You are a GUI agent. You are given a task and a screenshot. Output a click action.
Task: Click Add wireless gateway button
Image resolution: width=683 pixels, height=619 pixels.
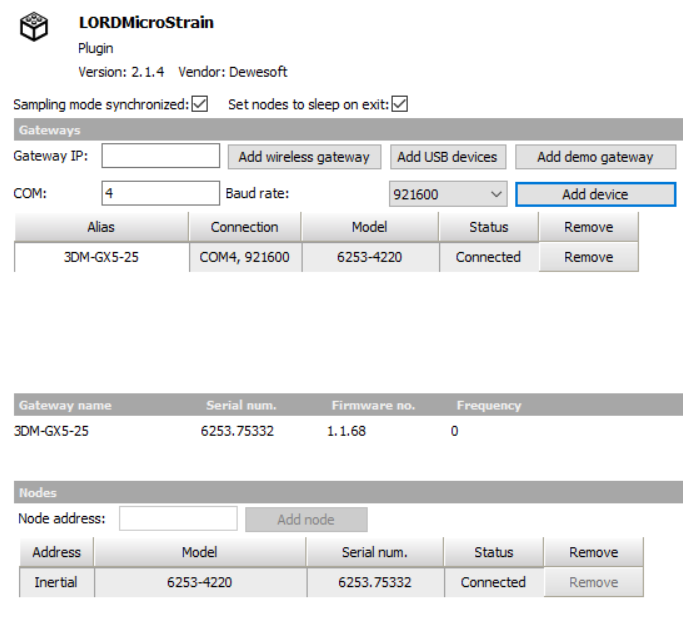(x=304, y=157)
